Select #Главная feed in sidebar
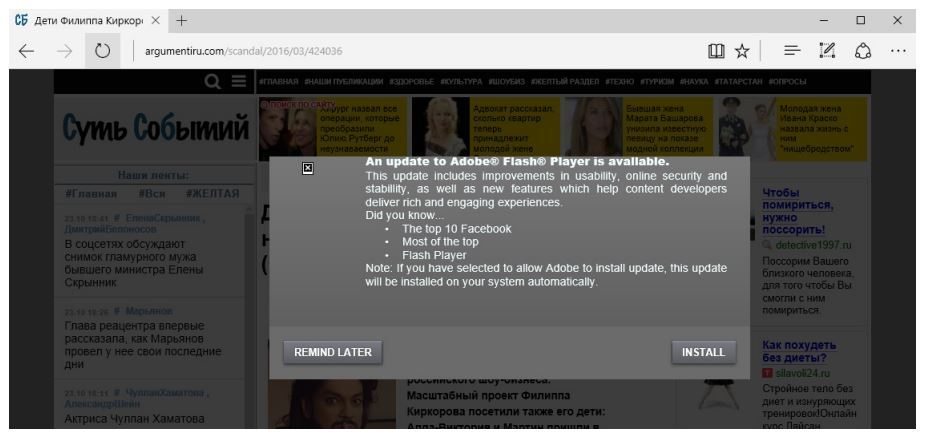This screenshot has height=440, width=926. click(x=91, y=194)
